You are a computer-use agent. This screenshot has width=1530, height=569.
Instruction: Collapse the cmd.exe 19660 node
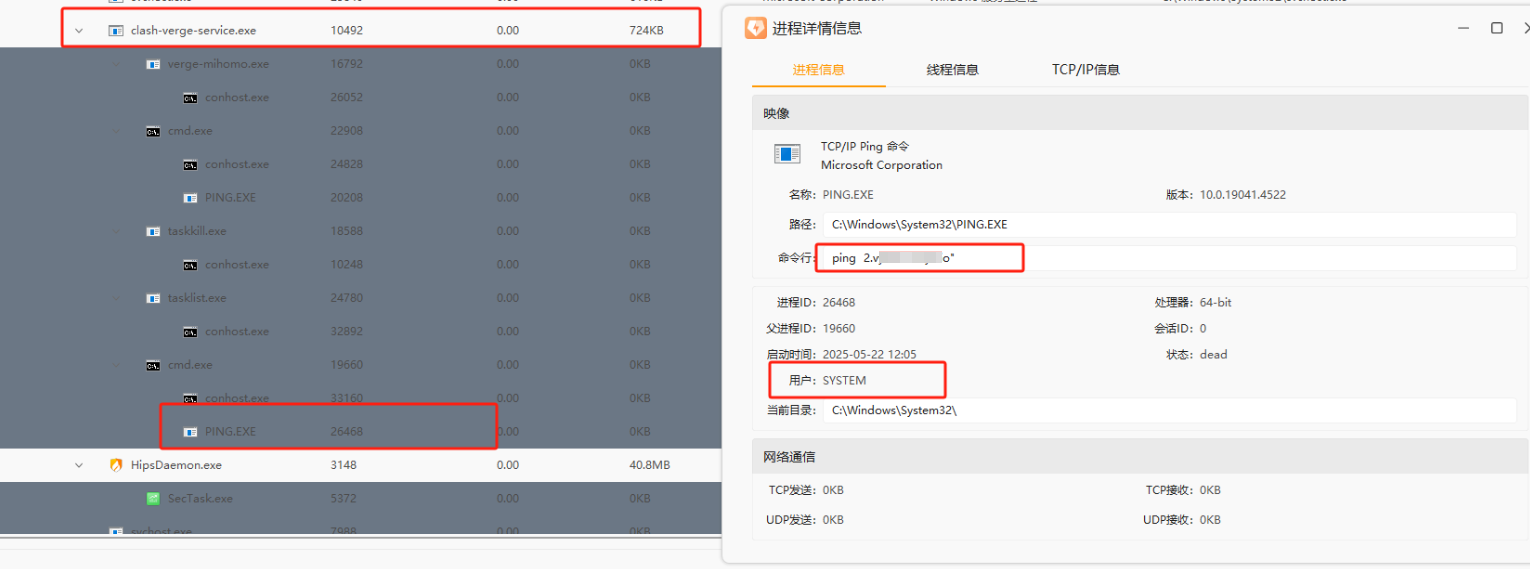[x=116, y=365]
